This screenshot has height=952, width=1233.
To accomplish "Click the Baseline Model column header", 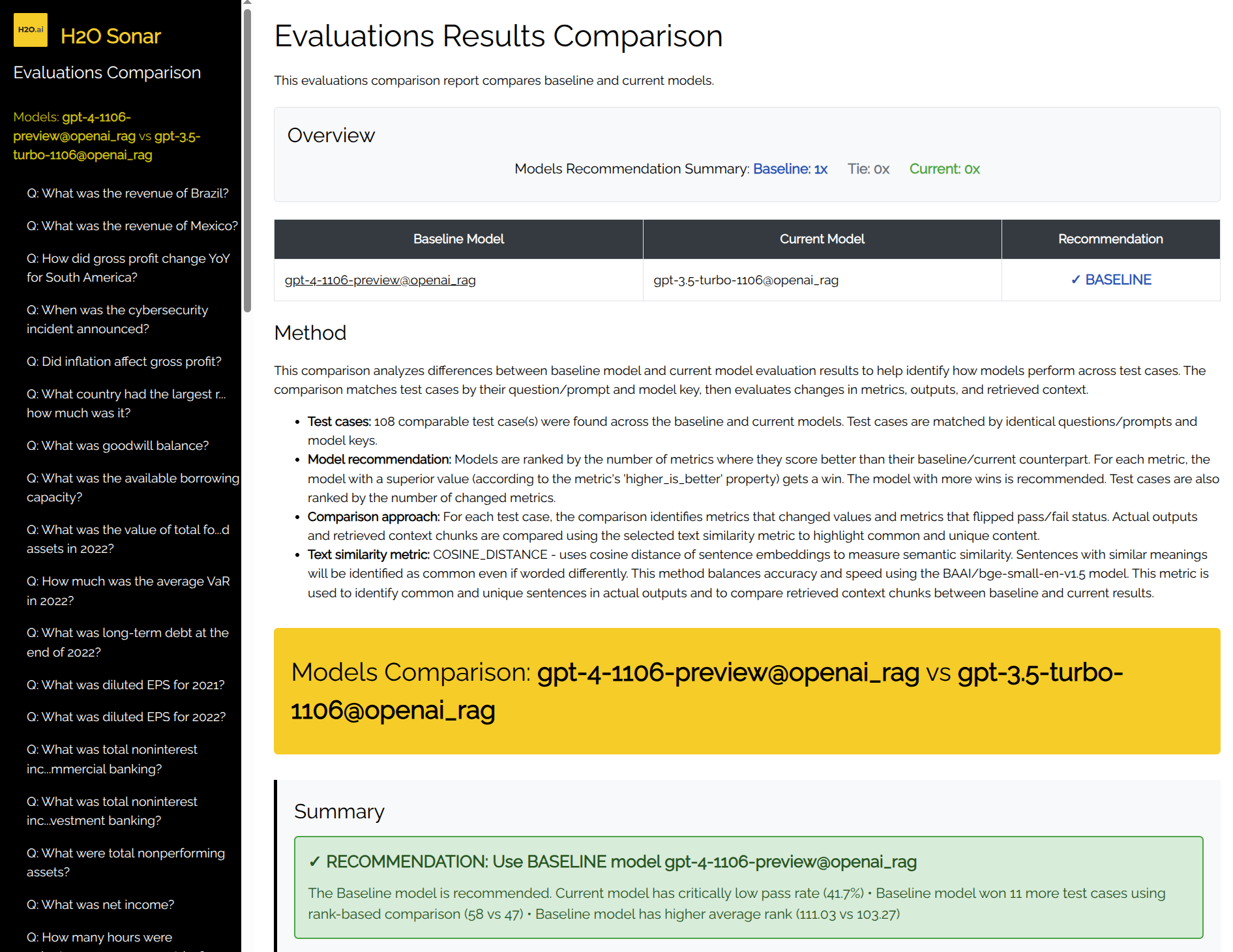I will click(x=458, y=239).
